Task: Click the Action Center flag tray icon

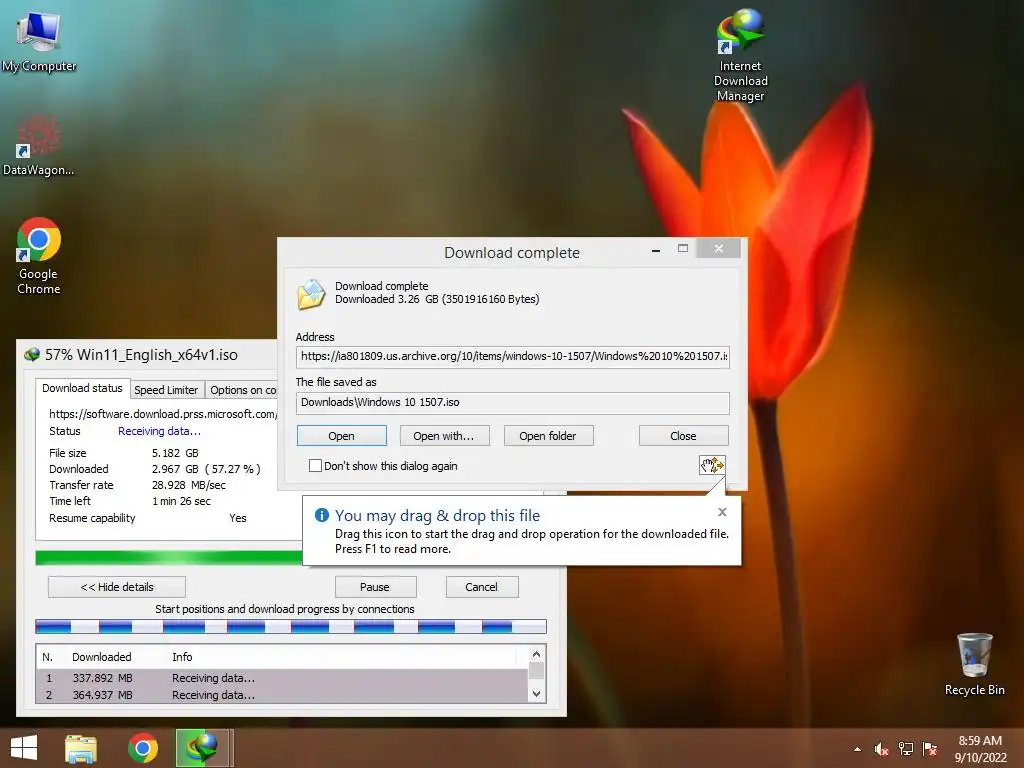Action: pyautogui.click(x=930, y=749)
